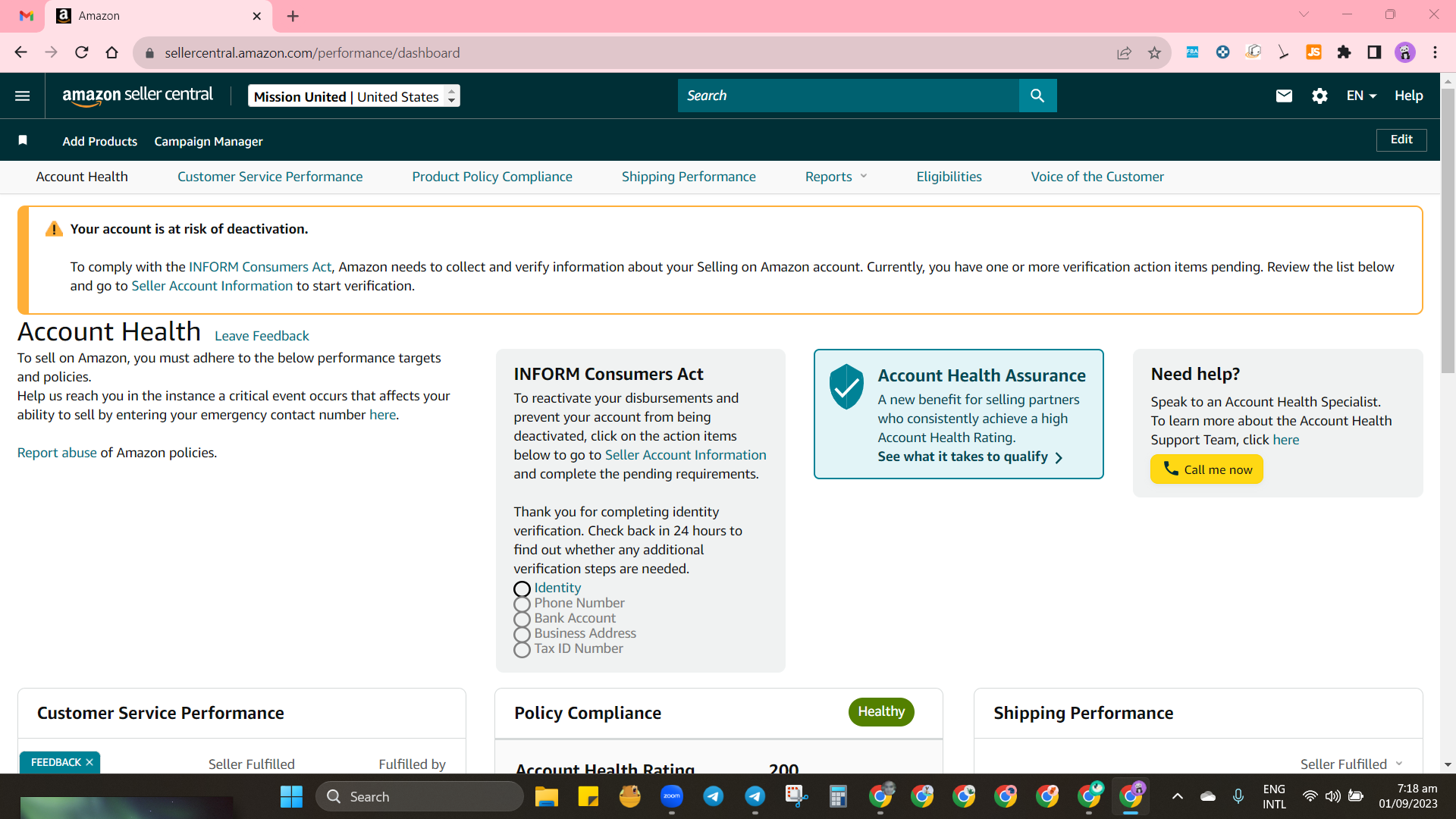
Task: Click the search magnifier button
Action: (1037, 96)
